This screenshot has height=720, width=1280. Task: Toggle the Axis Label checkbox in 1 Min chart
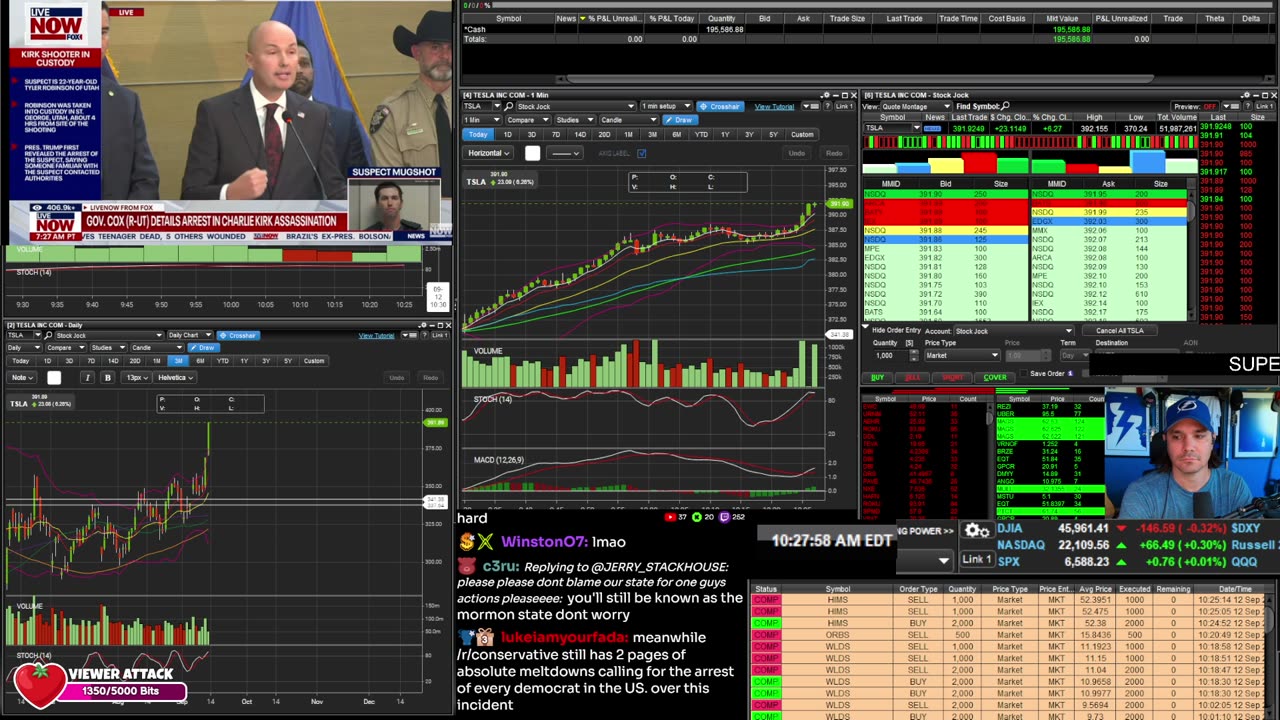pos(641,153)
